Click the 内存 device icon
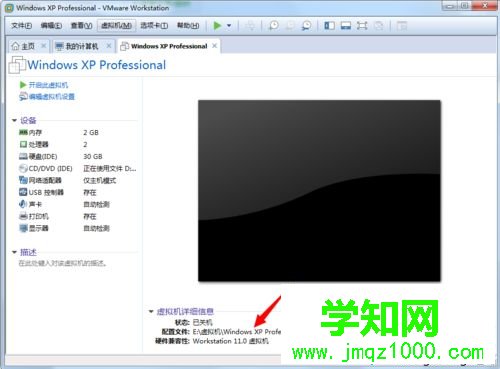This screenshot has height=369, width=500. (x=23, y=132)
